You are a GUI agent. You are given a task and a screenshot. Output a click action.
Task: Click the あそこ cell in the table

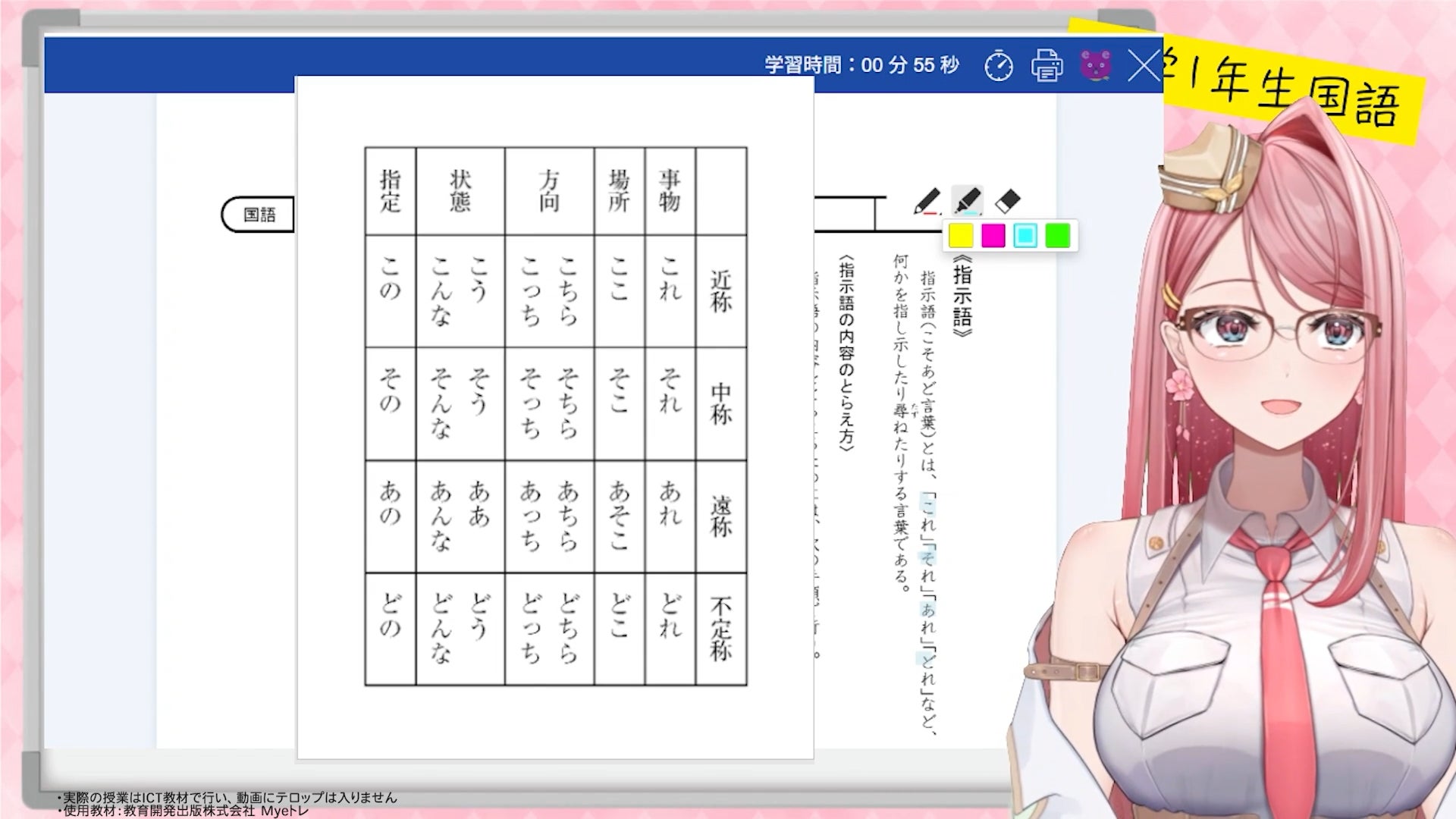619,516
